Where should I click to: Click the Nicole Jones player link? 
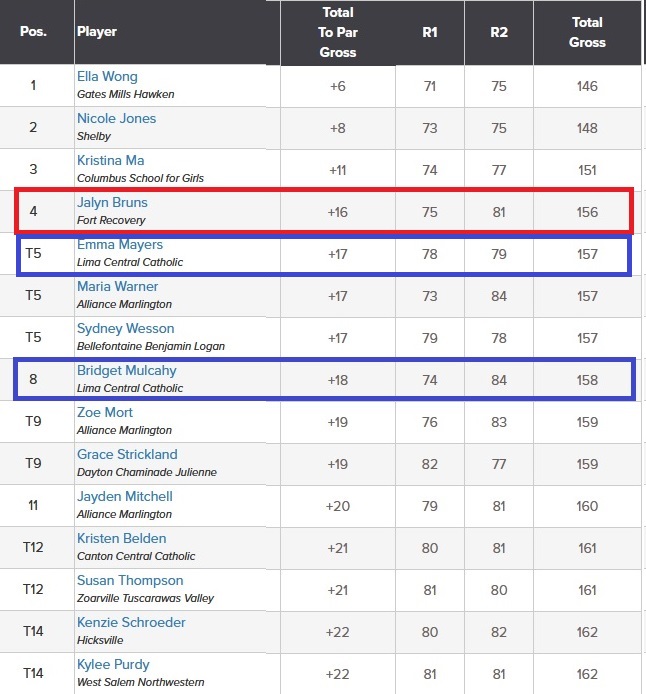(x=116, y=119)
